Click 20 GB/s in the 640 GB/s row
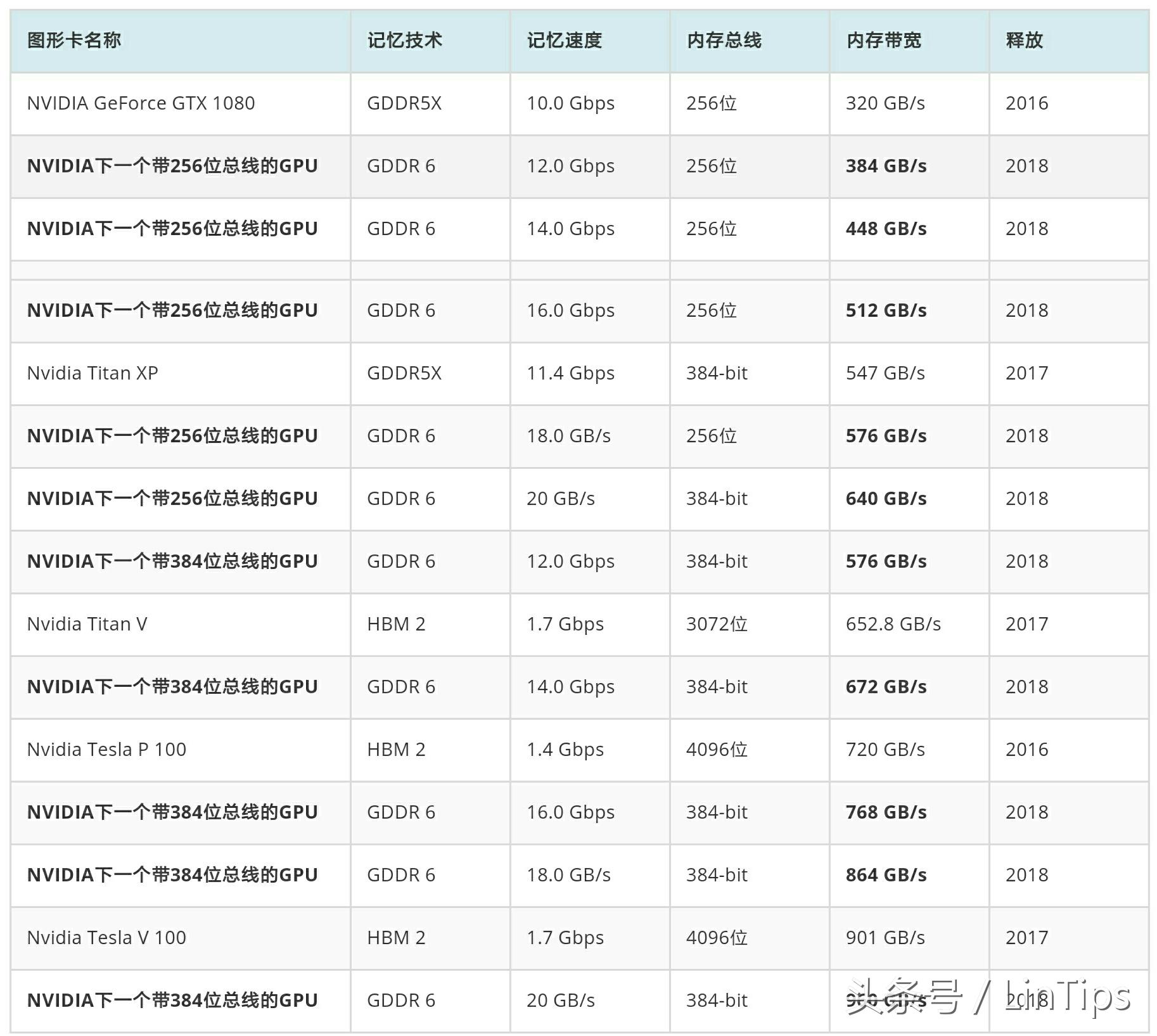Screen dimensions: 1157x1036 tap(561, 499)
